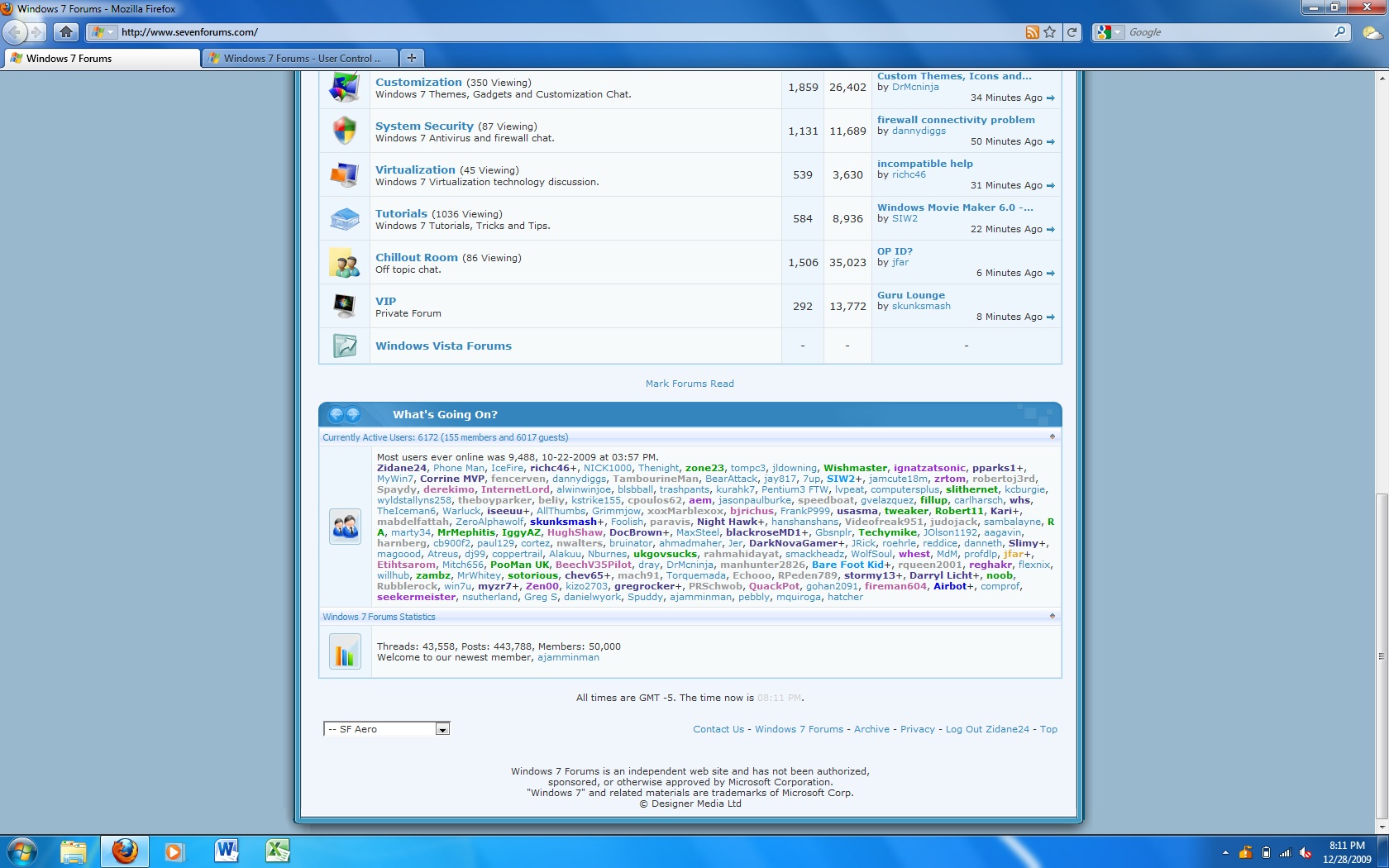Viewport: 1389px width, 868px height.
Task: Show hidden tray icons arrow
Action: [x=1225, y=852]
